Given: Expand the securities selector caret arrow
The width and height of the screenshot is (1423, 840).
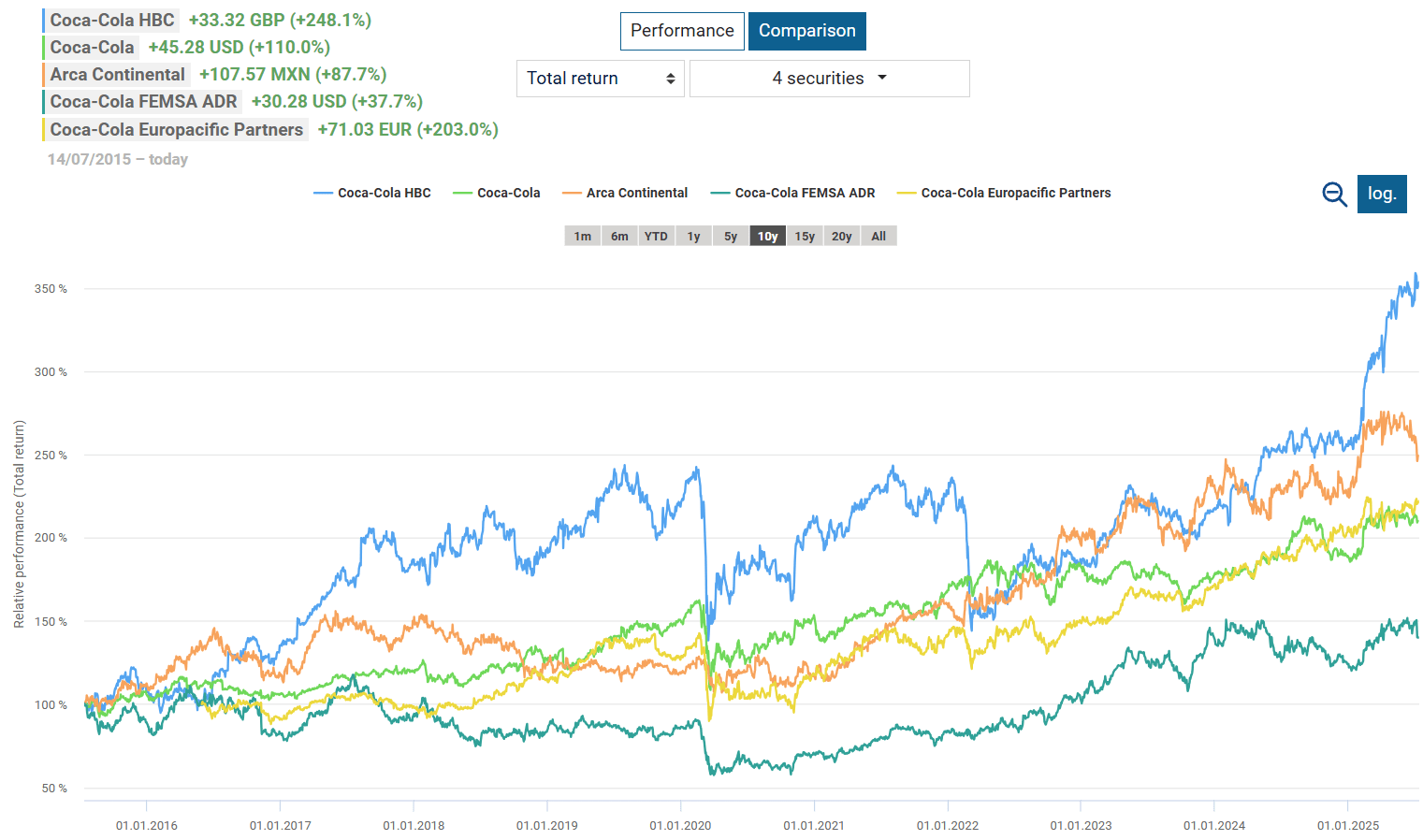Looking at the screenshot, I should click(880, 79).
